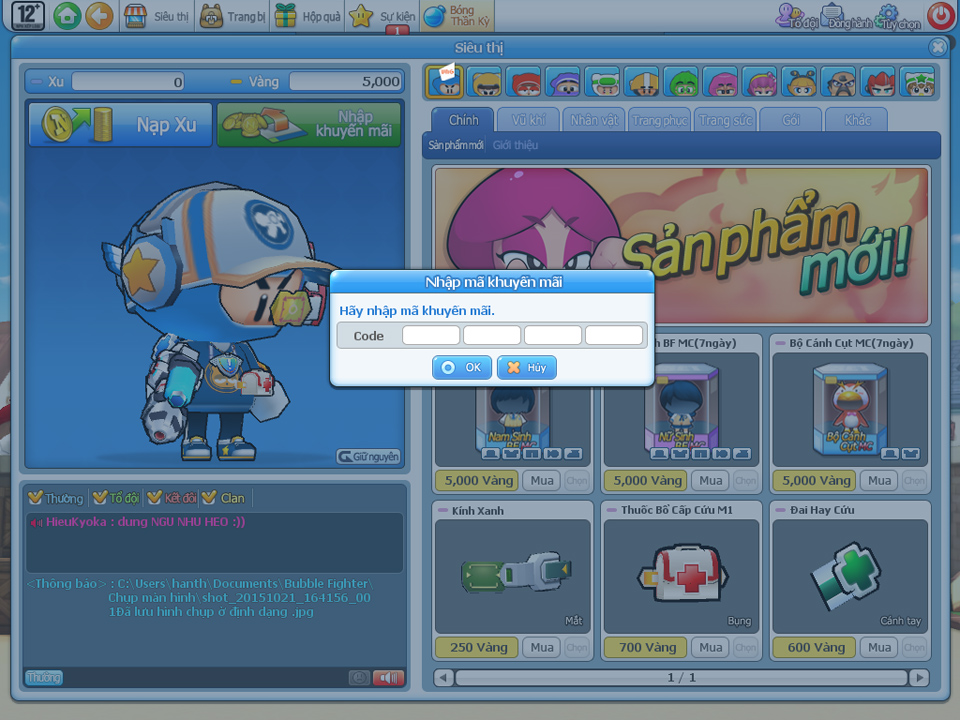This screenshot has height=720, width=960.
Task: Click the orange back arrow icon
Action: click(x=99, y=16)
